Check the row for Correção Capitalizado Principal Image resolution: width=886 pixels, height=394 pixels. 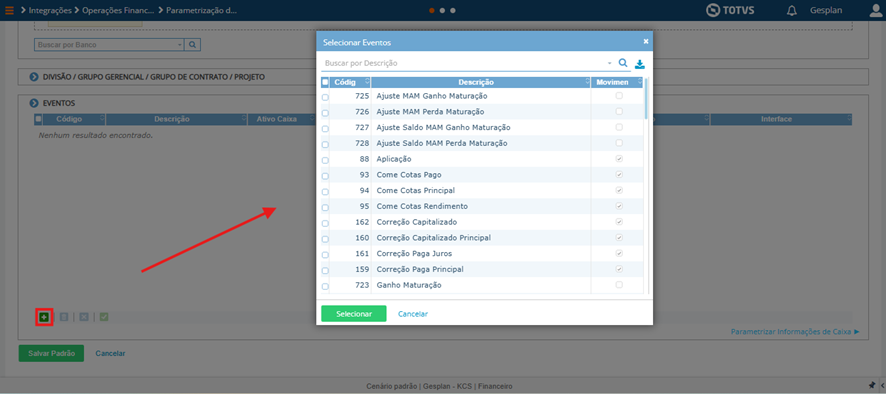[x=325, y=239]
